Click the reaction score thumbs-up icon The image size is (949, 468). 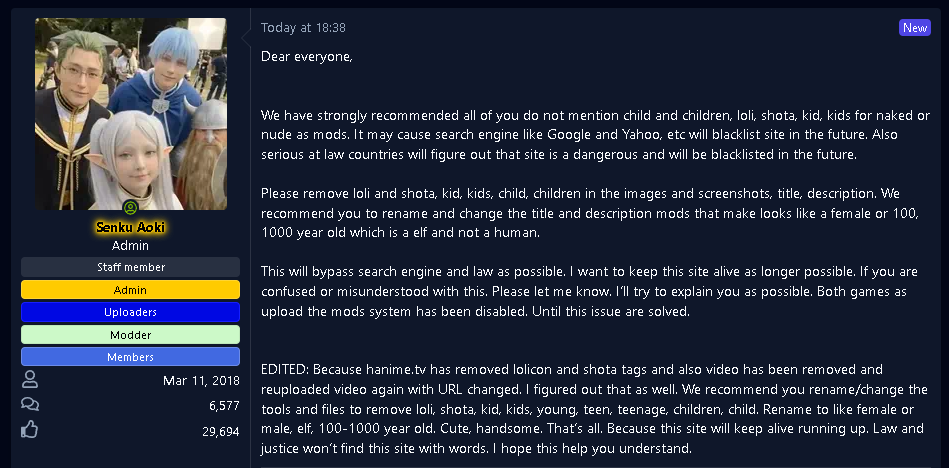(x=30, y=431)
